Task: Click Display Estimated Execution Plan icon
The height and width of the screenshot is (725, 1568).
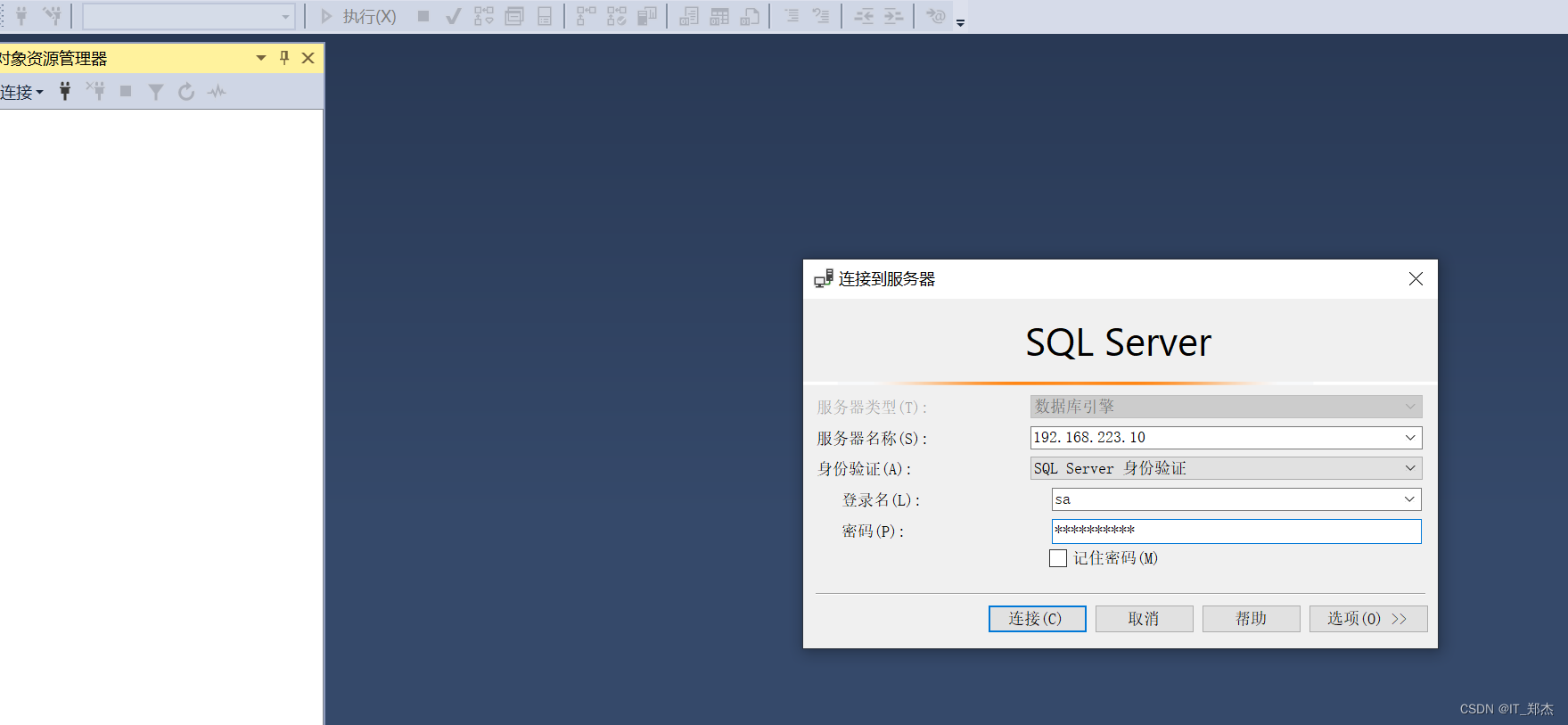Action: point(483,16)
